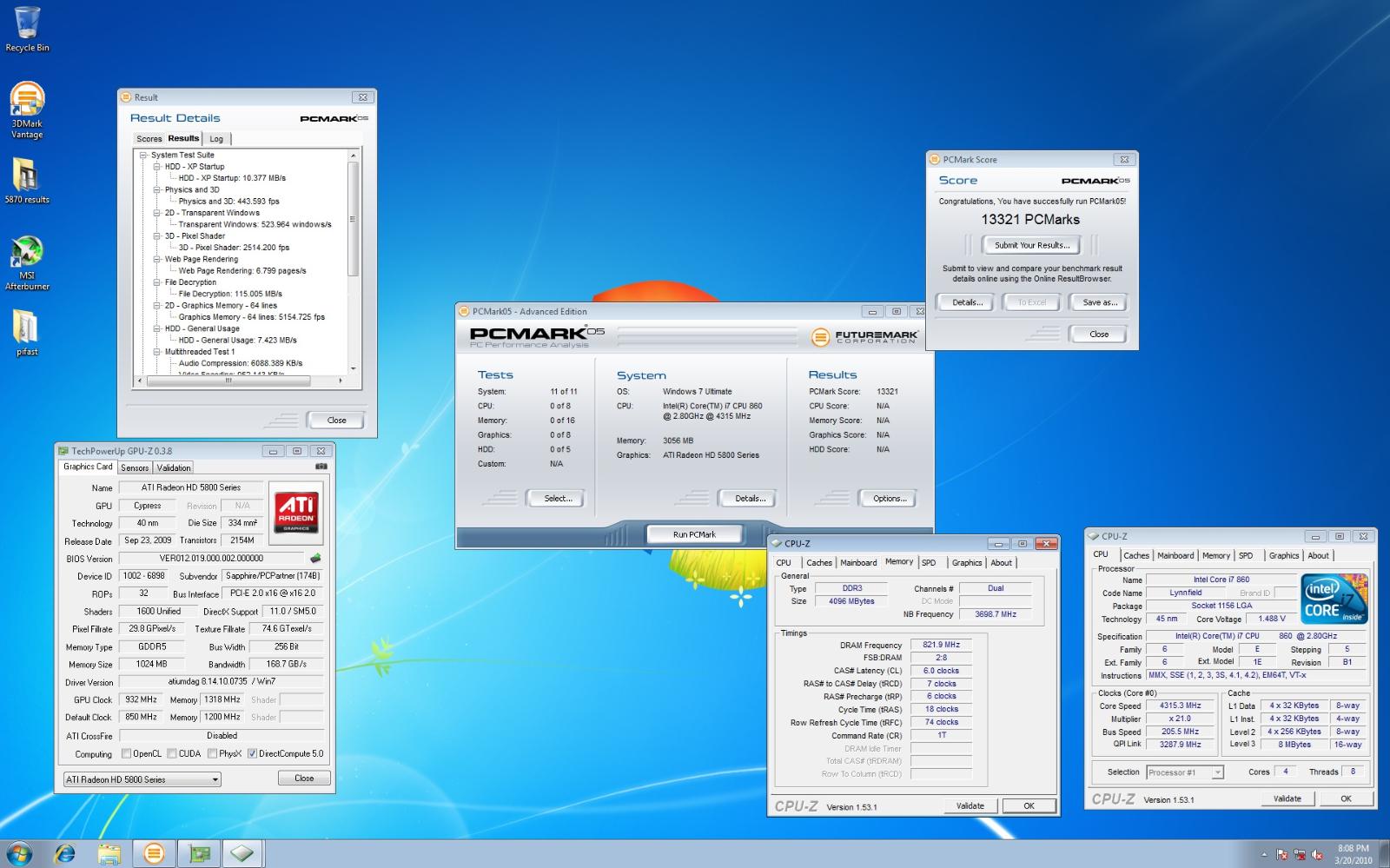
Task: Launch 3DMark Vantage desktop shortcut
Action: pyautogui.click(x=27, y=110)
